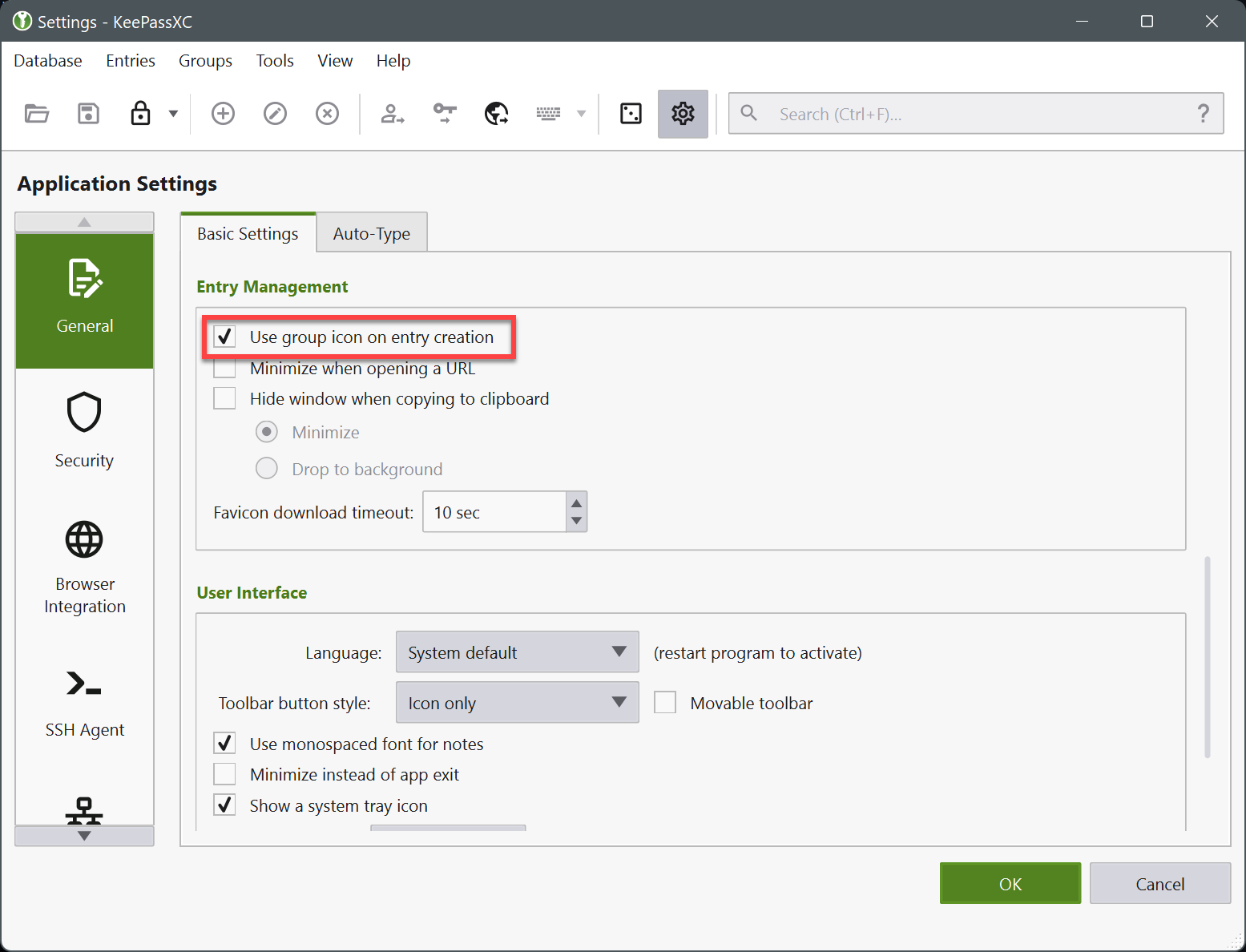Open the Browser Integration settings section
Viewport: 1246px width, 952px height.
84,567
